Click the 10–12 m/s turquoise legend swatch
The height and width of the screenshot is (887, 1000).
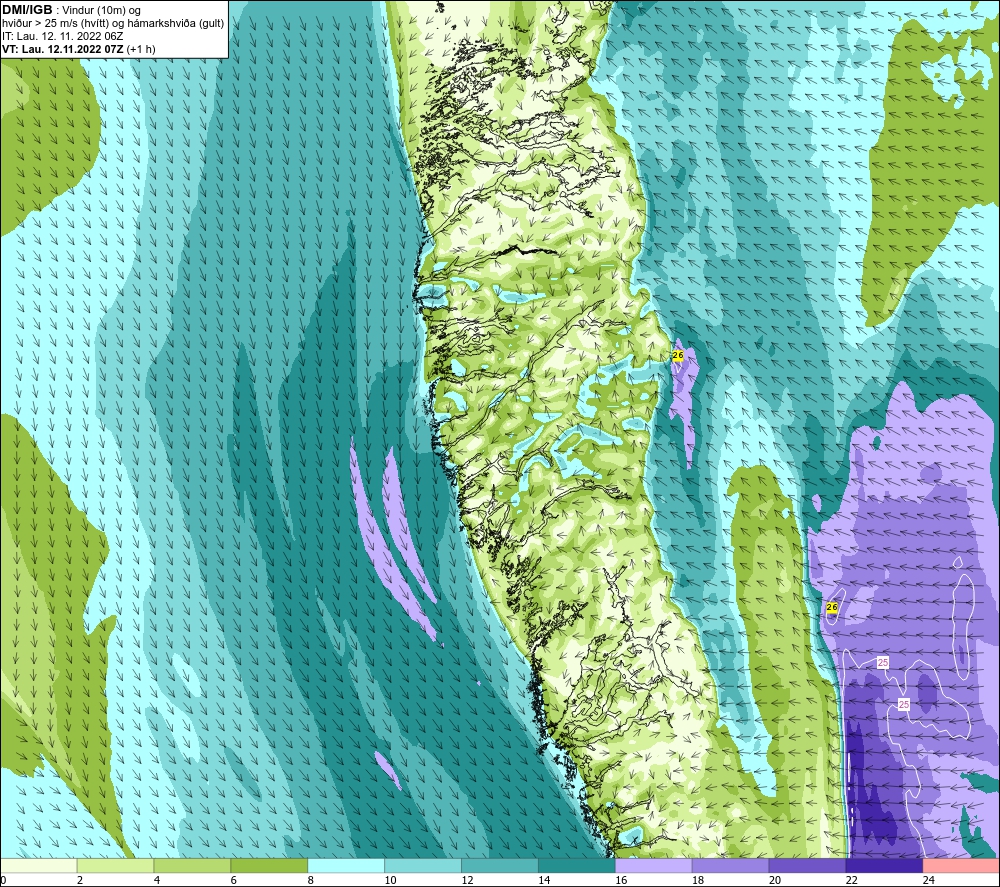pyautogui.click(x=423, y=865)
